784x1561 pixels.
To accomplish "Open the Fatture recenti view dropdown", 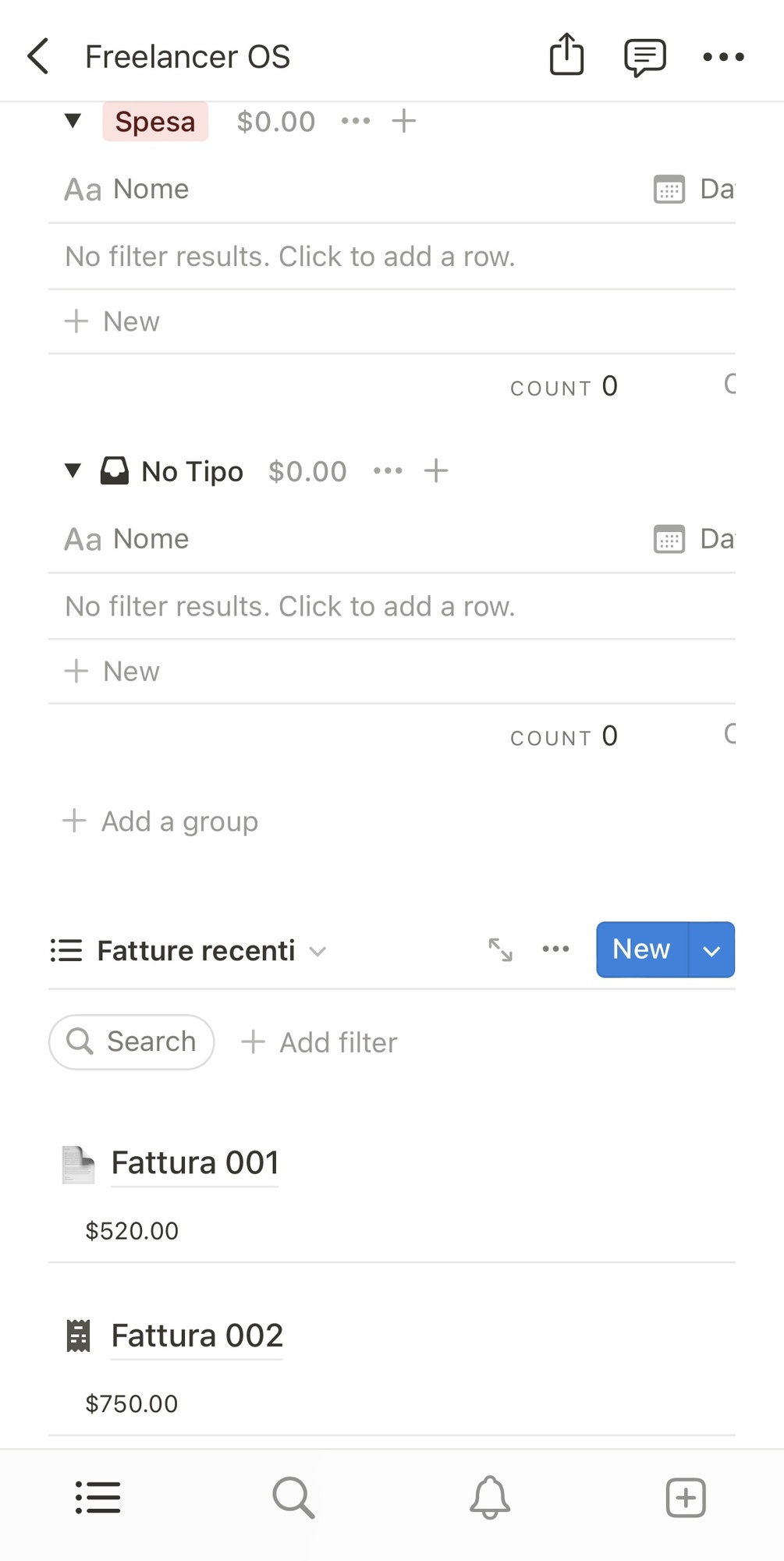I will (317, 951).
